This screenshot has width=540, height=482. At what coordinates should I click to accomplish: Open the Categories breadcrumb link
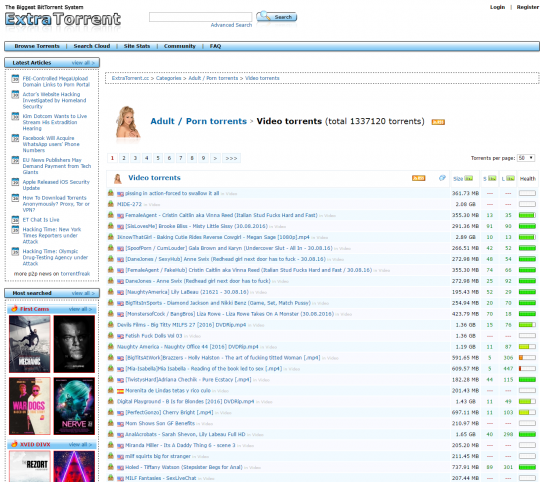click(168, 78)
